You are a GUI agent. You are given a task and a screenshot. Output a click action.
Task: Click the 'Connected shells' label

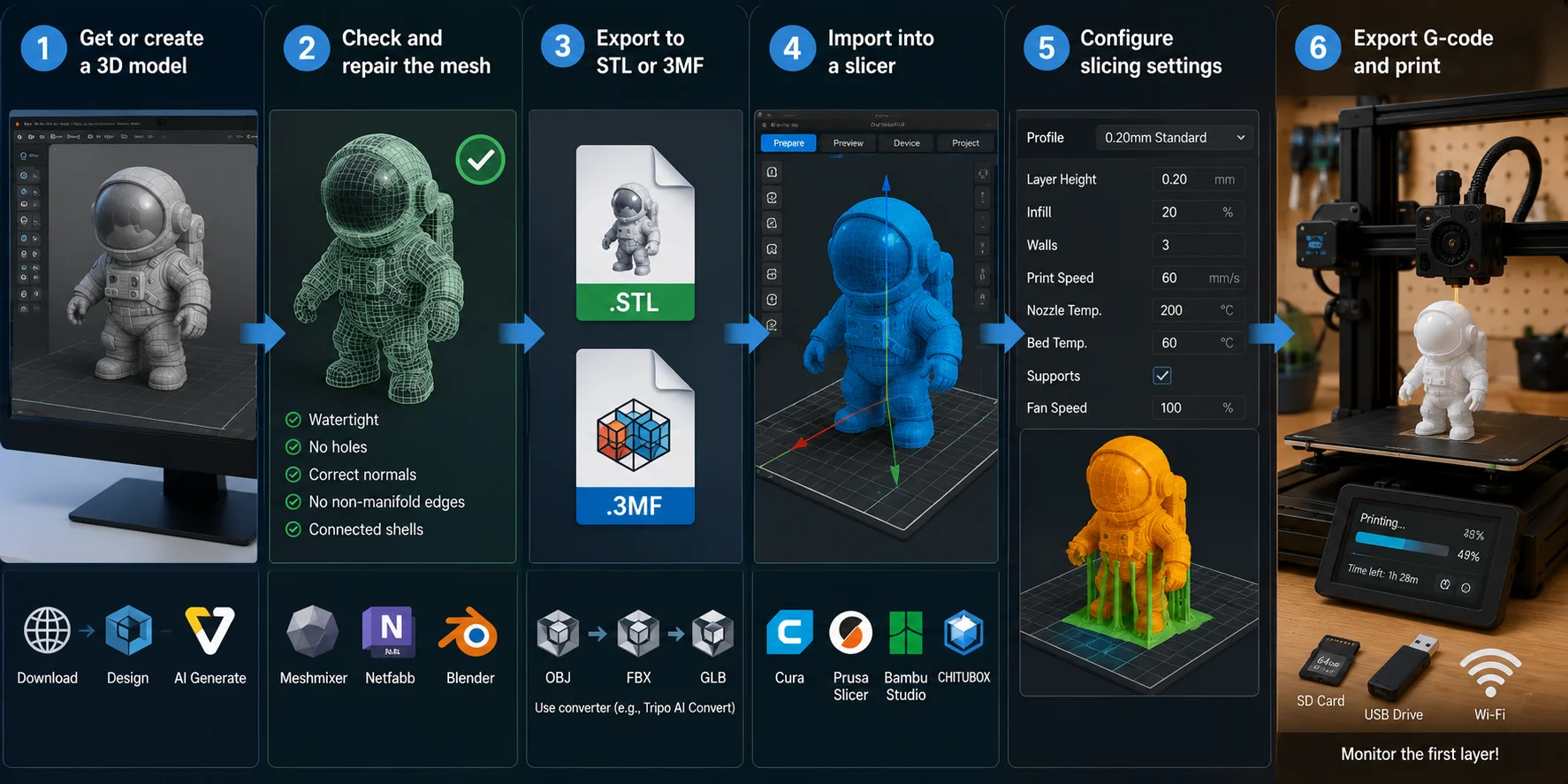[x=366, y=529]
